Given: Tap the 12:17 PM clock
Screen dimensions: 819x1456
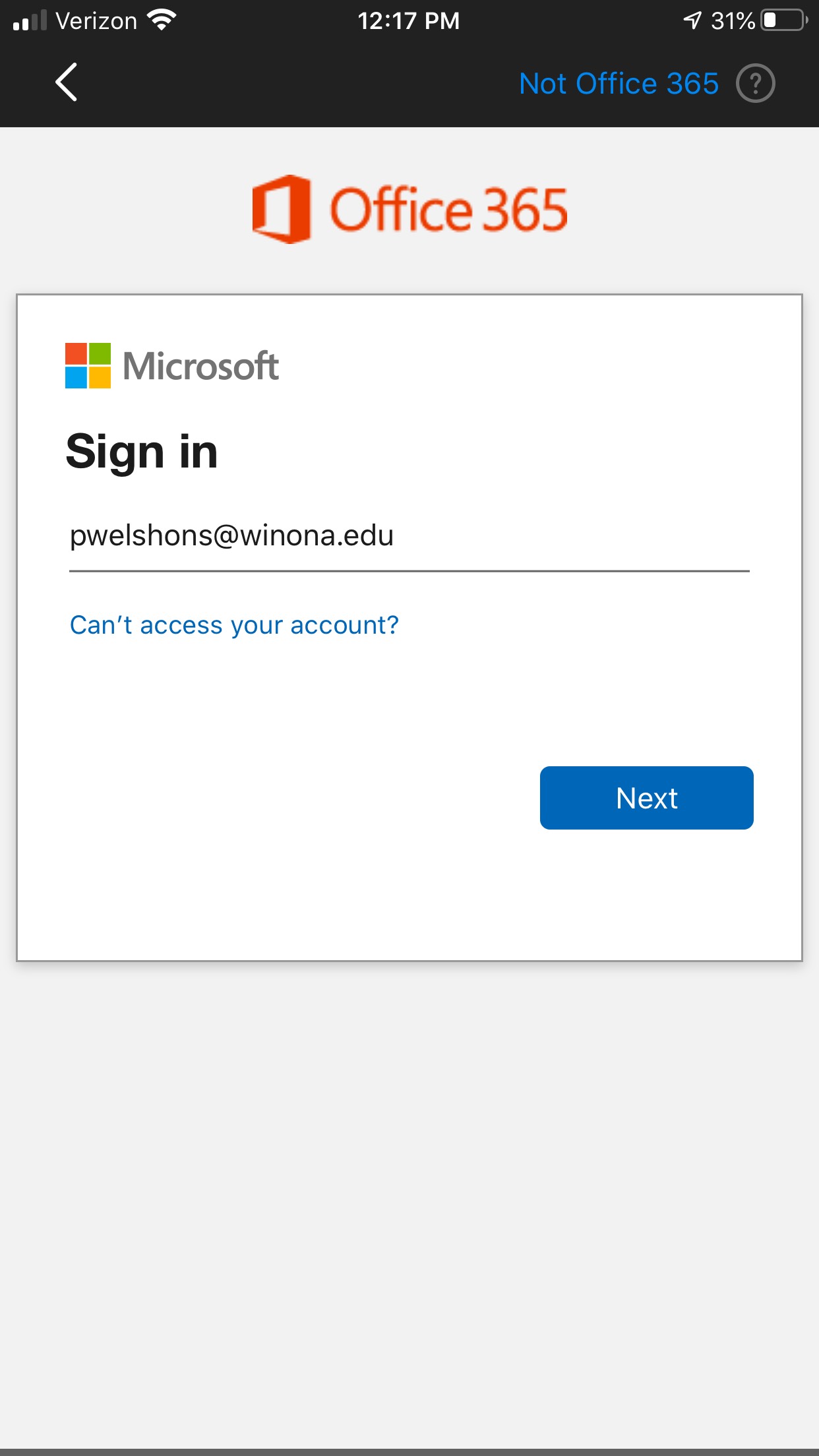Looking at the screenshot, I should tap(409, 20).
